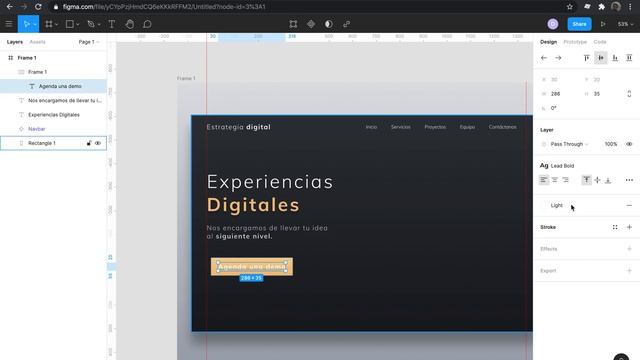Set vertical text align to middle
The image size is (640, 360).
pos(597,180)
